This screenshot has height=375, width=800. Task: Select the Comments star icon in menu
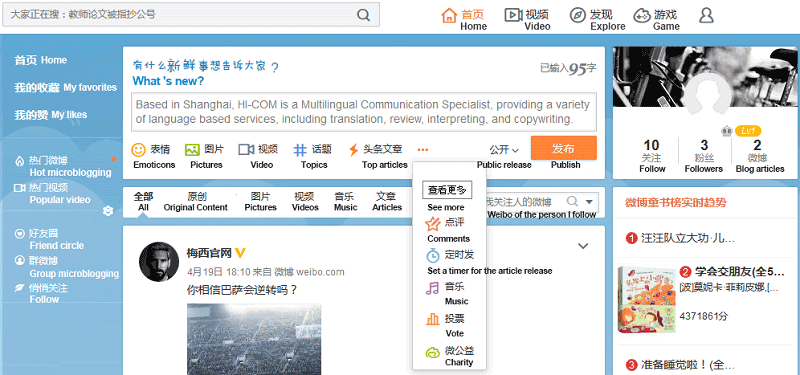click(x=433, y=223)
